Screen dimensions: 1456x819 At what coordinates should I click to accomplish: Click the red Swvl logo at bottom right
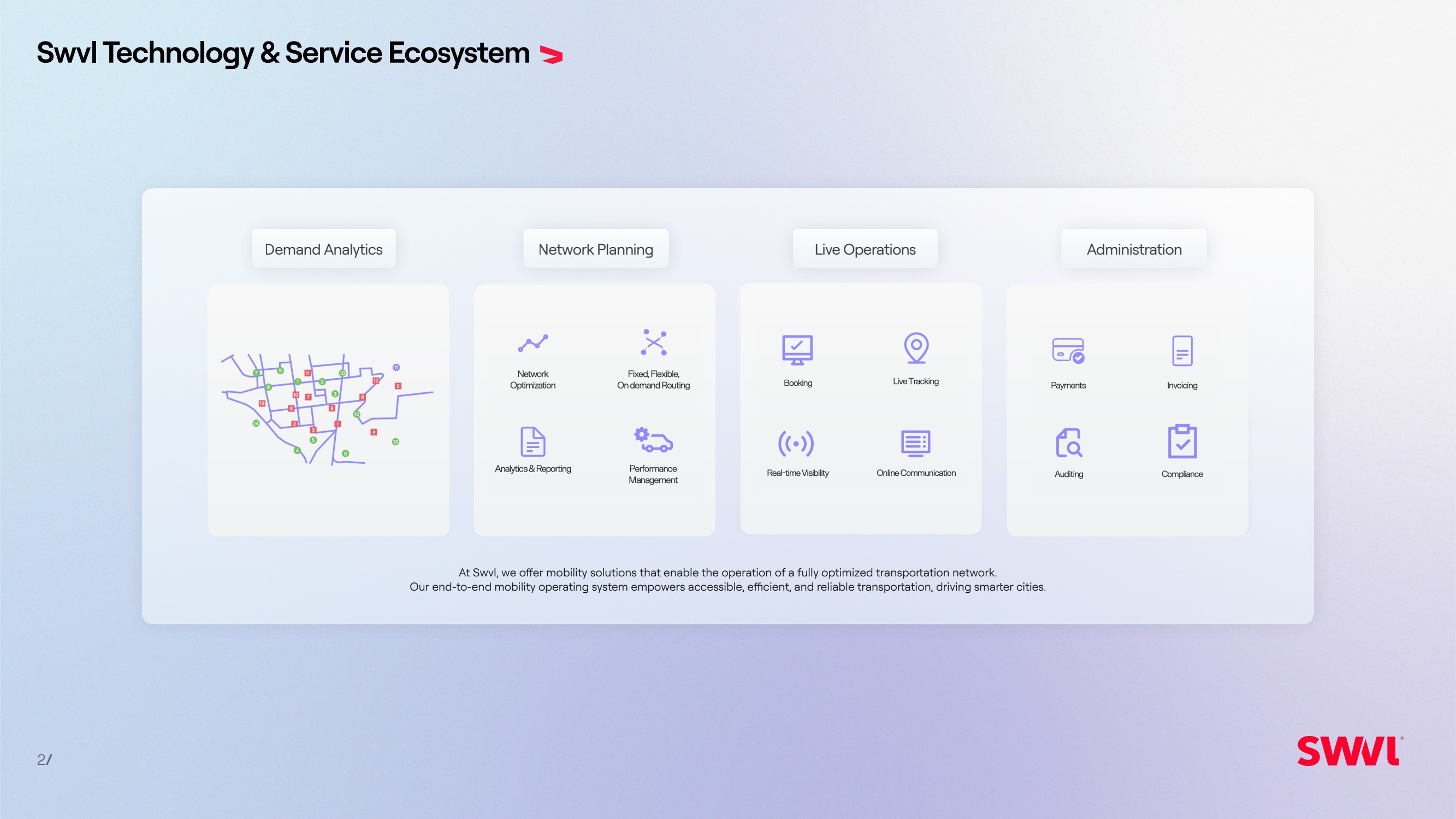[1348, 751]
